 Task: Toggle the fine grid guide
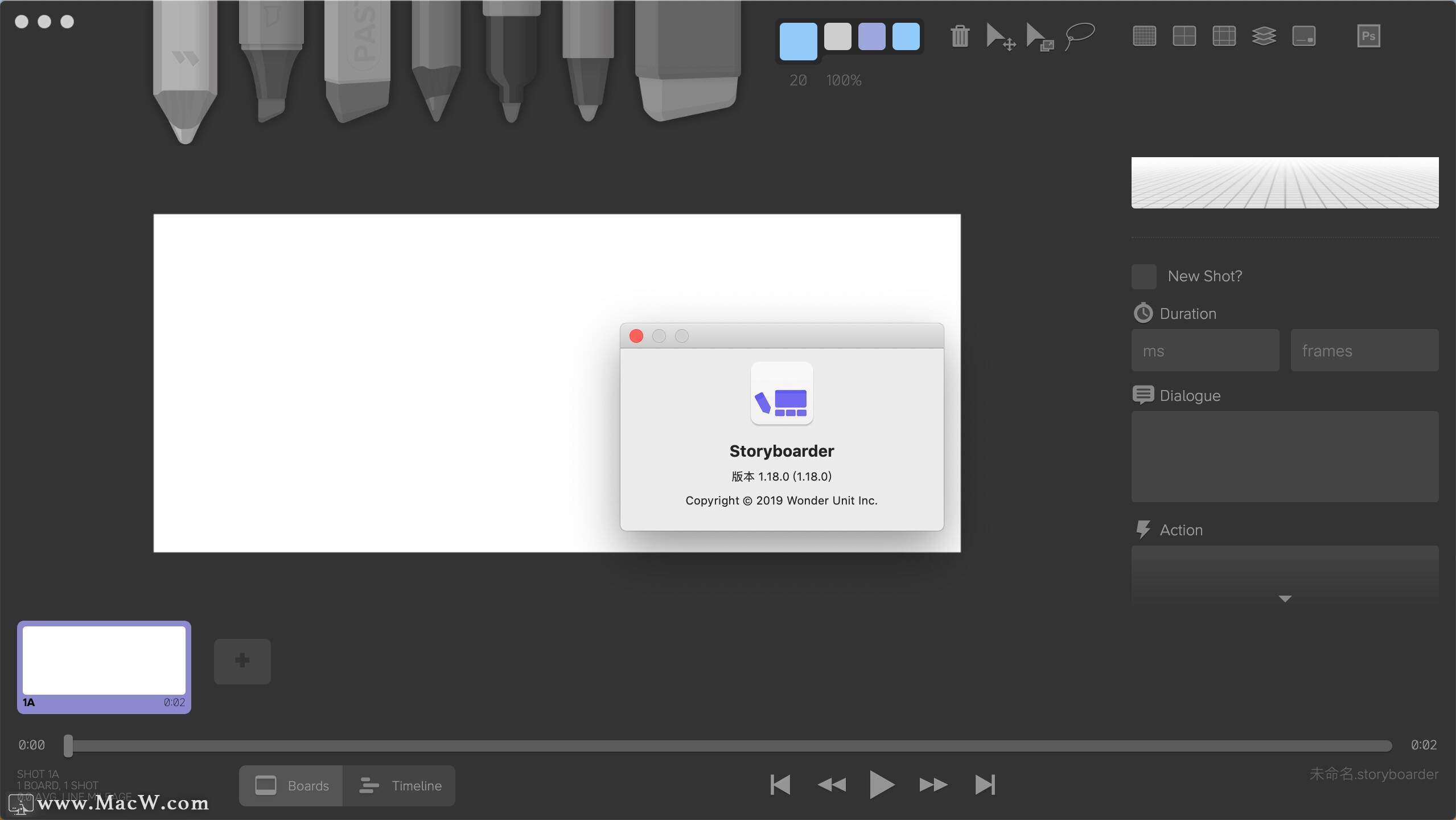coord(1144,36)
